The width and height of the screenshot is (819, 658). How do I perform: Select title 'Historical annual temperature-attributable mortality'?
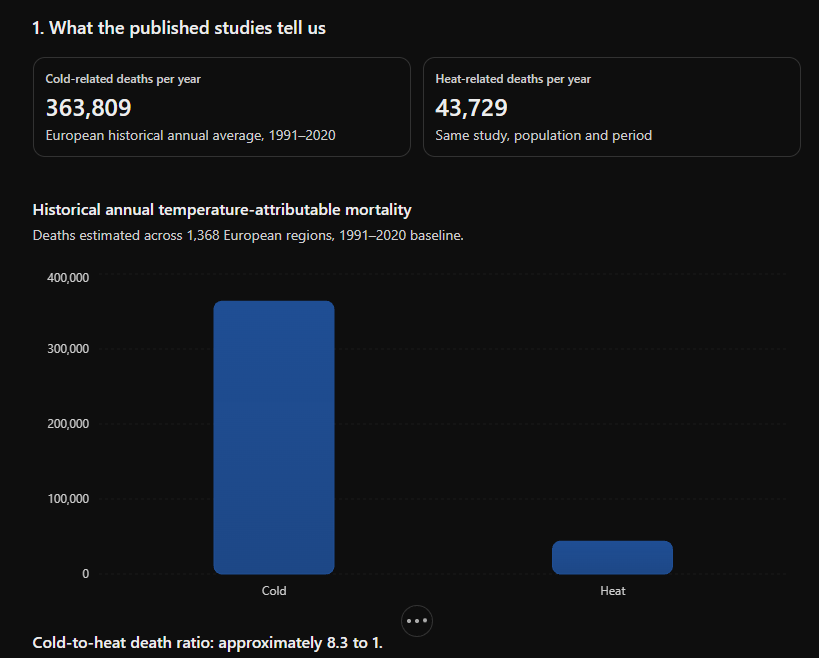[x=222, y=210]
